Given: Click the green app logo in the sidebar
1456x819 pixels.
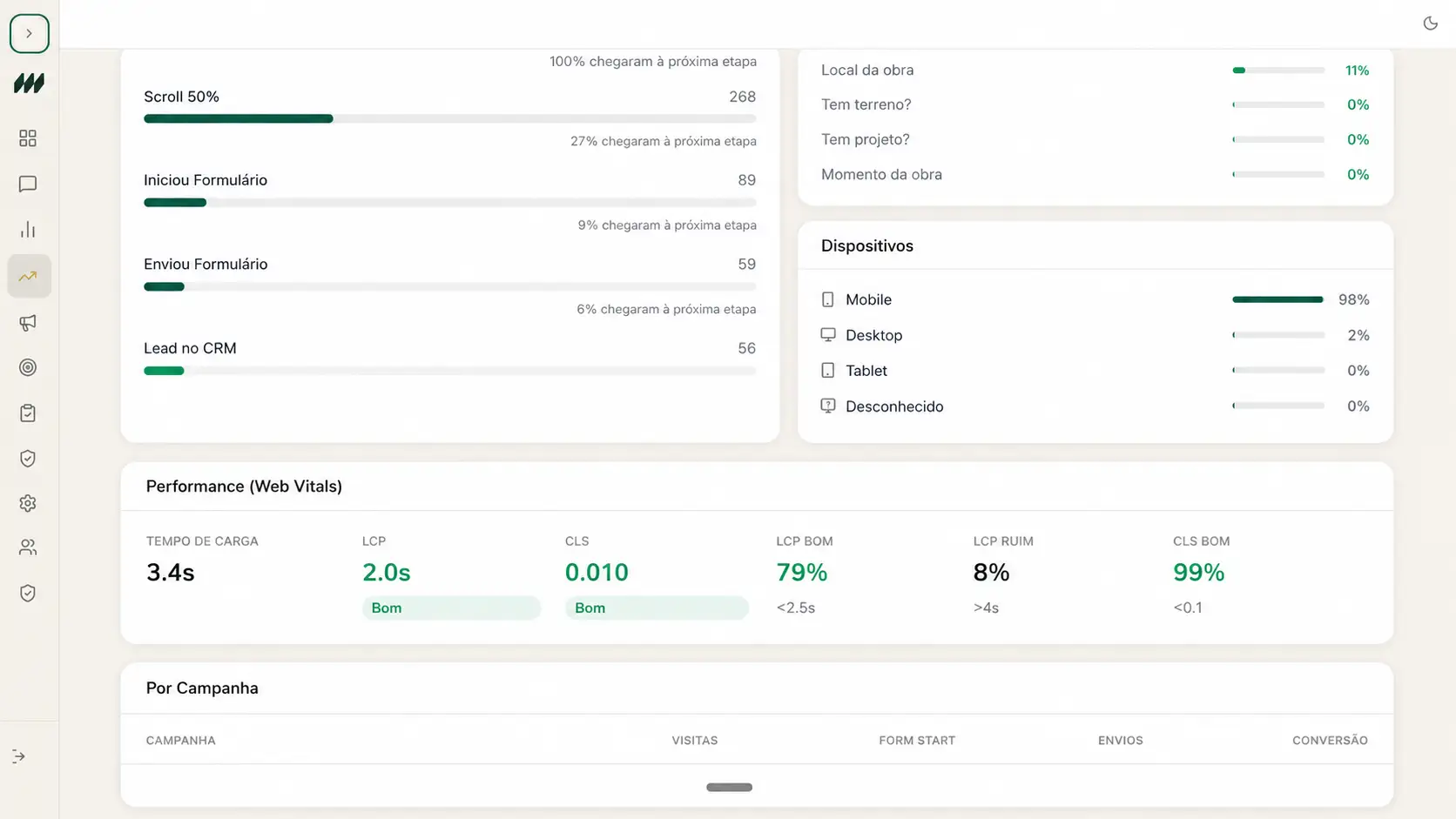Looking at the screenshot, I should click(x=29, y=83).
